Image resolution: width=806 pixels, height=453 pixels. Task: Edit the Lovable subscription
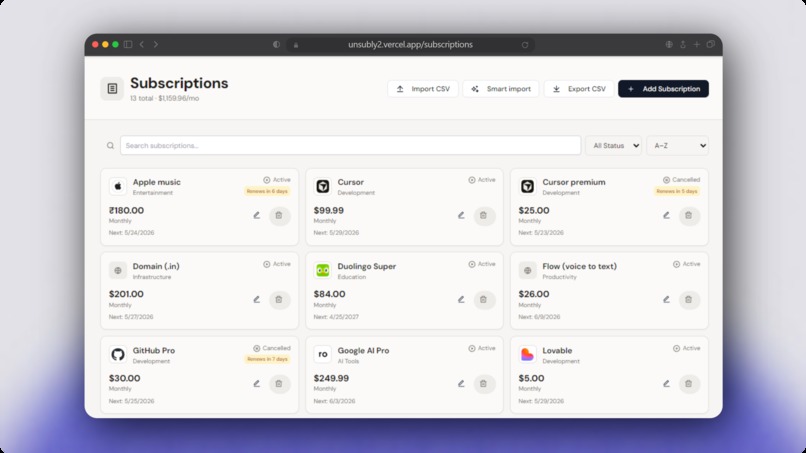pyautogui.click(x=666, y=384)
